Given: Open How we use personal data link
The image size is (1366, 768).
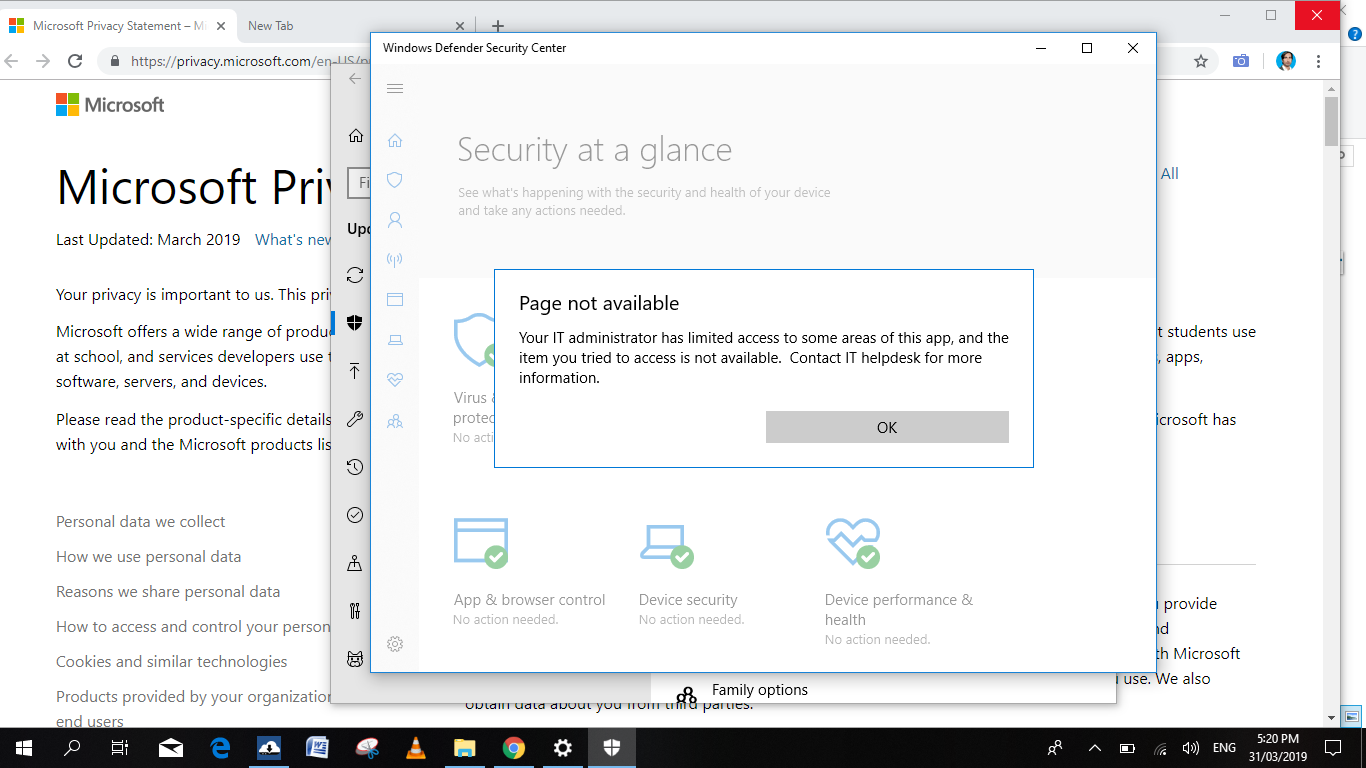Looking at the screenshot, I should coord(149,557).
